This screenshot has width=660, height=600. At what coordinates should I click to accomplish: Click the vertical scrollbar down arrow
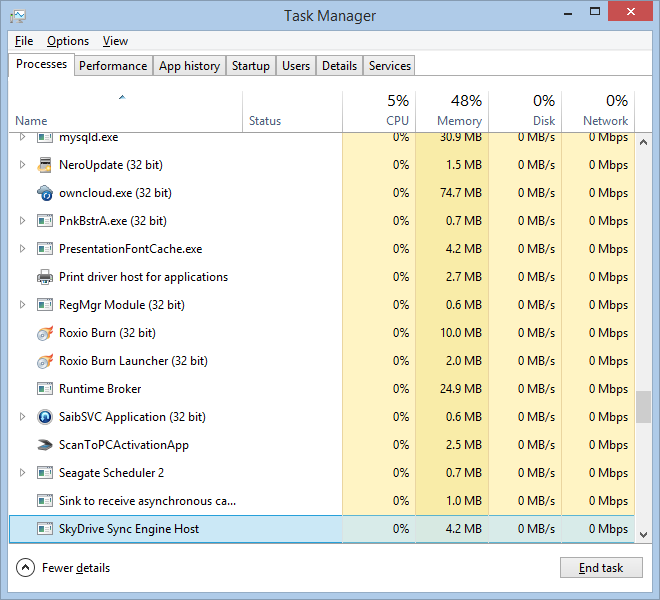point(643,535)
